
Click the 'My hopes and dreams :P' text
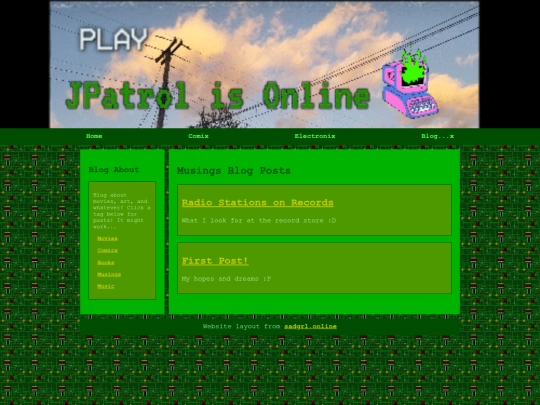pyautogui.click(x=226, y=279)
